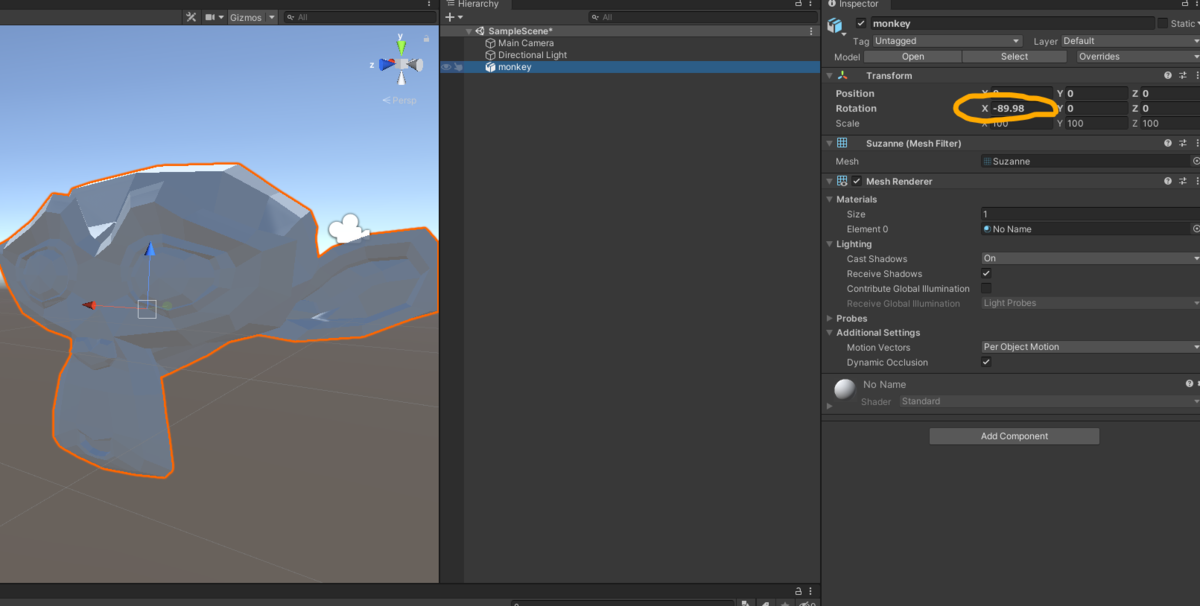Collapse SampleScene tree in Hierarchy

click(469, 31)
